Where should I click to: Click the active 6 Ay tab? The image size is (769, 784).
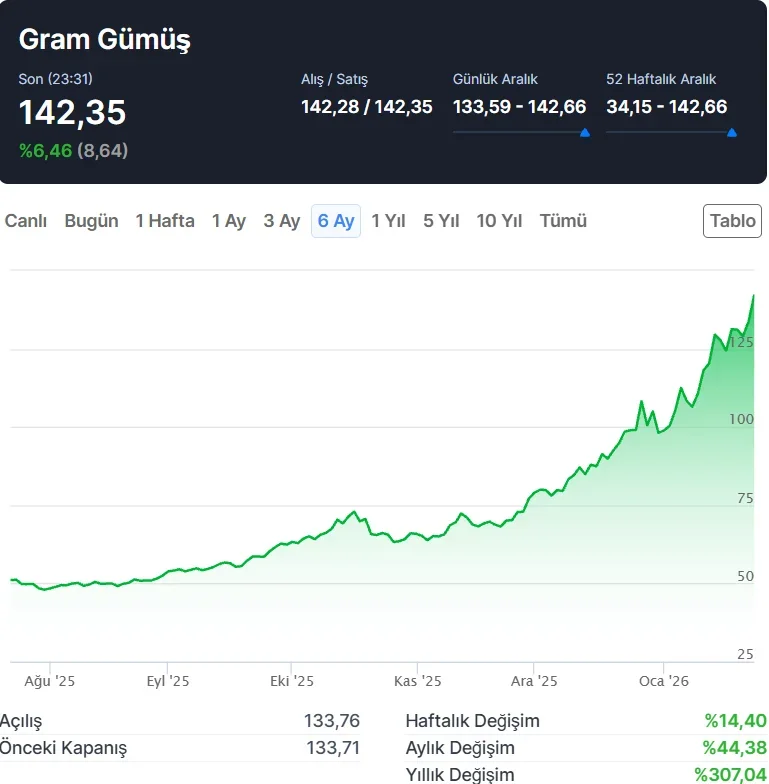(x=336, y=221)
